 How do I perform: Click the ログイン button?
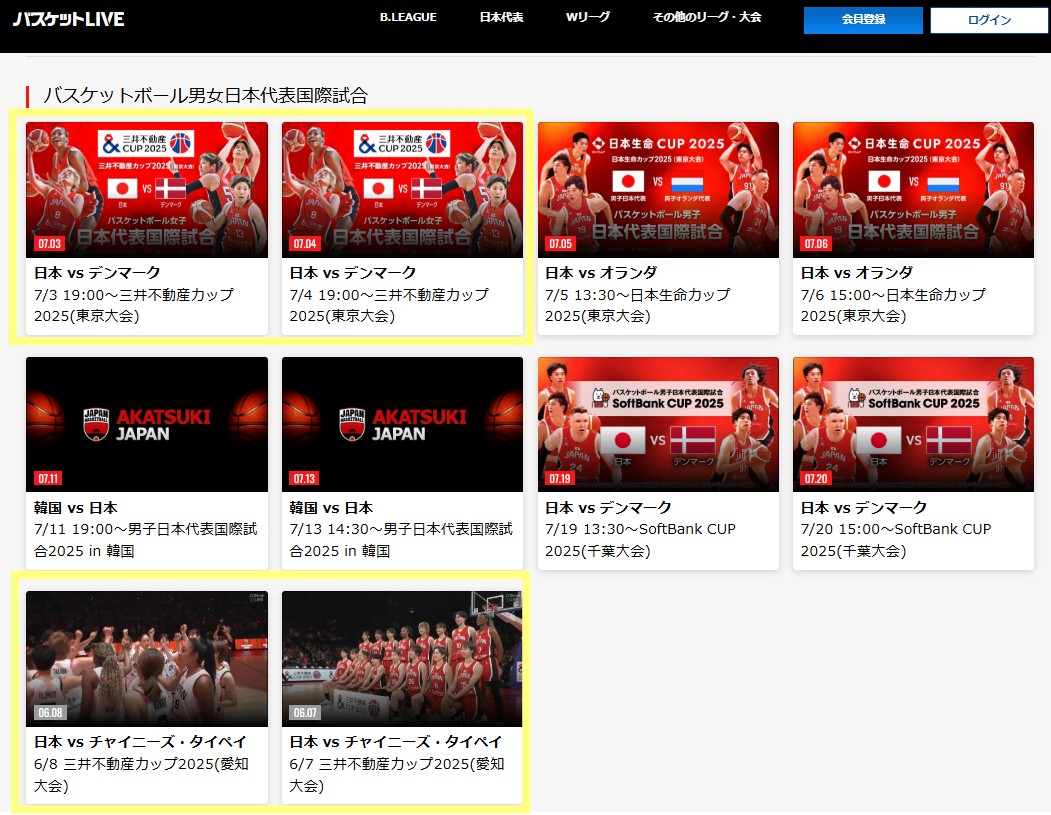(989, 20)
